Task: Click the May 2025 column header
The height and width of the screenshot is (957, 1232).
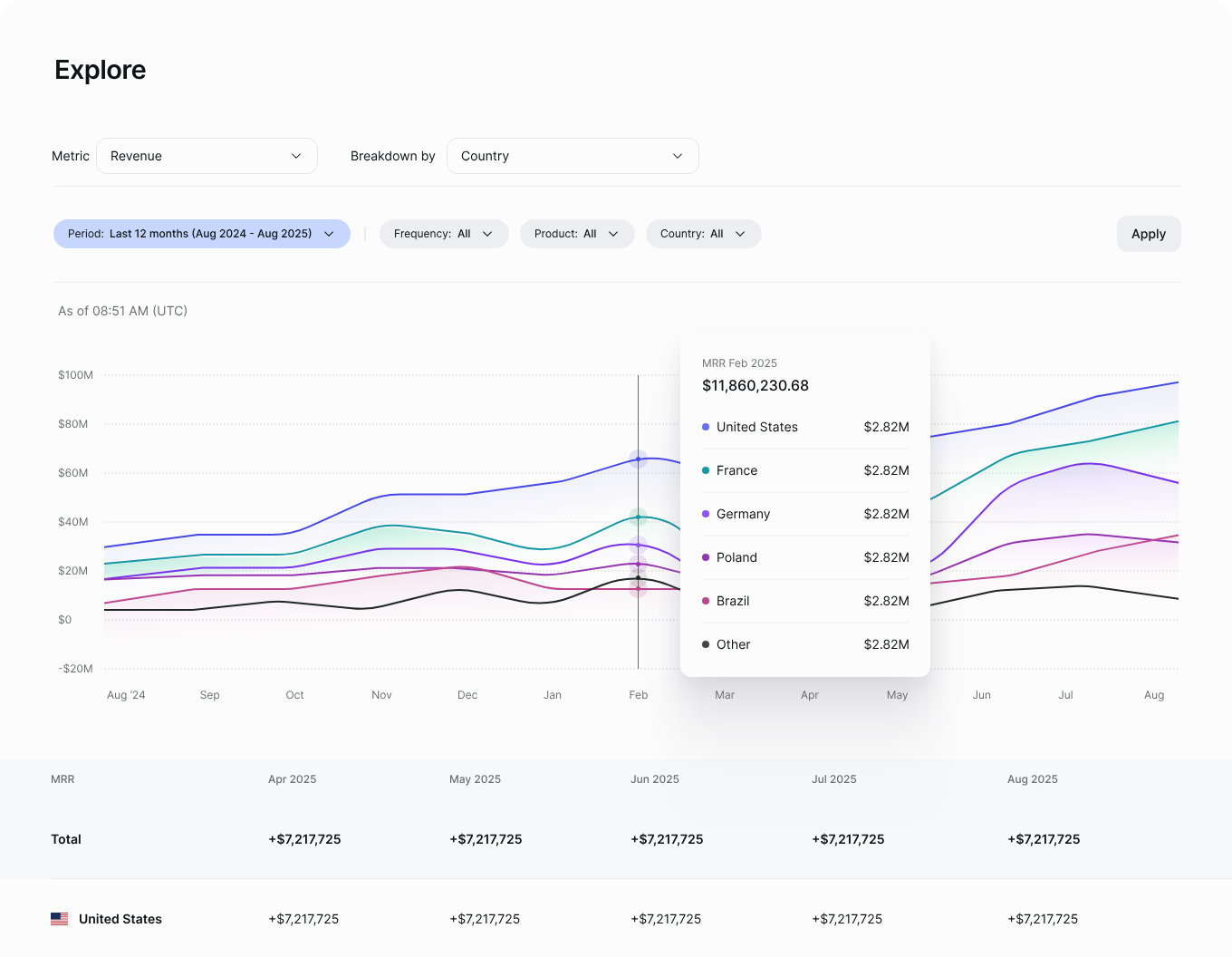Action: point(475,779)
